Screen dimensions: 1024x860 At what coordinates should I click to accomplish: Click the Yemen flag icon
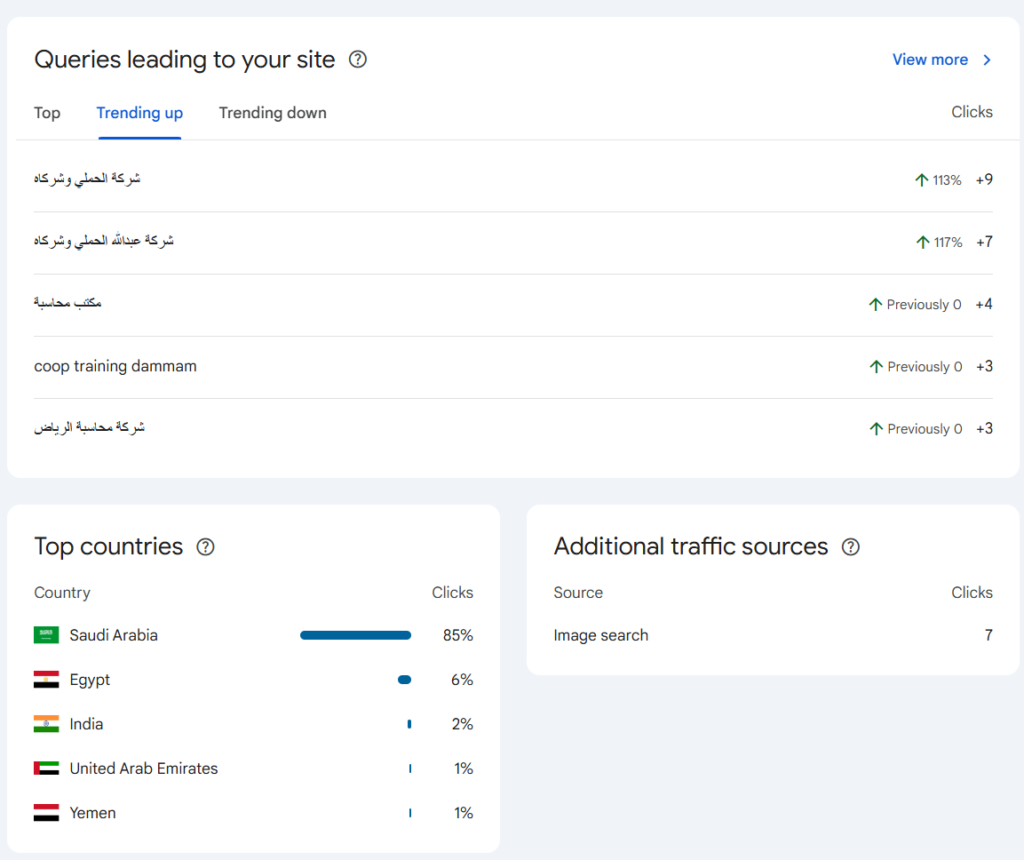coord(46,812)
